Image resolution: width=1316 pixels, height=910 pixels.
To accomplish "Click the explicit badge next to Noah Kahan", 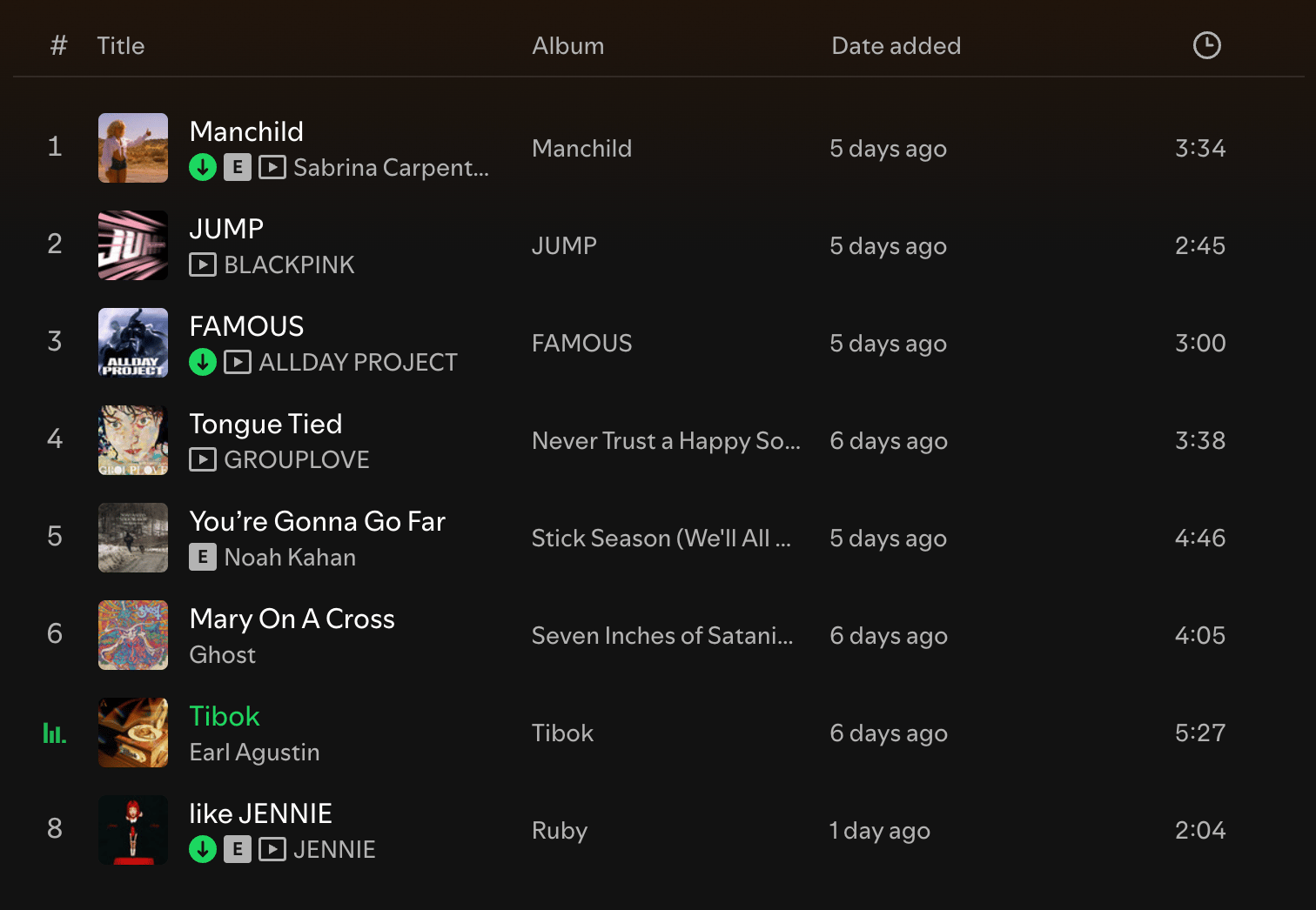I will 203,557.
